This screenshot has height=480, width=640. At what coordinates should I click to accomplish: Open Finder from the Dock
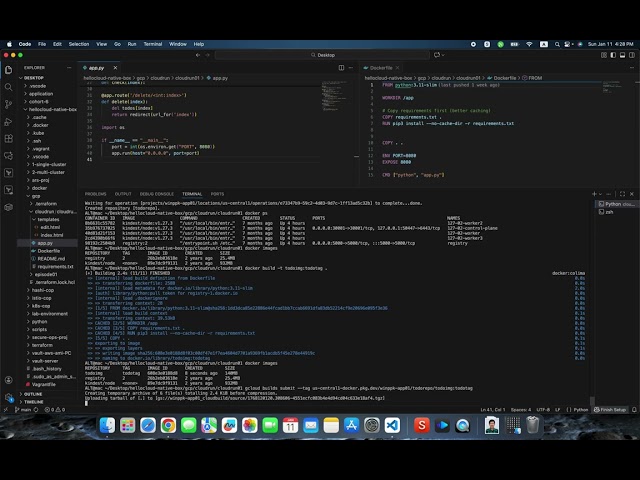107,425
